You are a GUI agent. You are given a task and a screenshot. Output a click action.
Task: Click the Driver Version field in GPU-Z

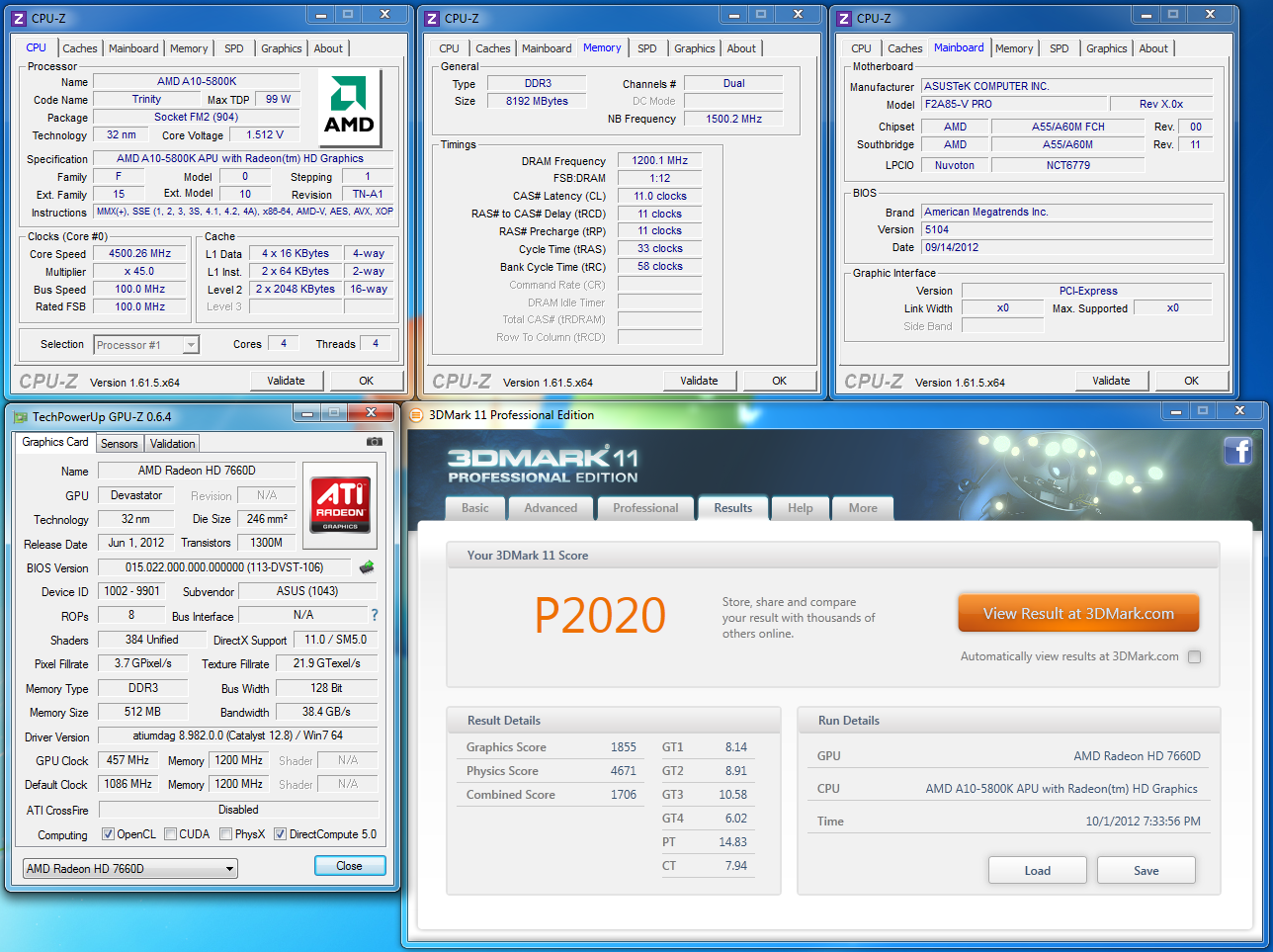(x=238, y=736)
